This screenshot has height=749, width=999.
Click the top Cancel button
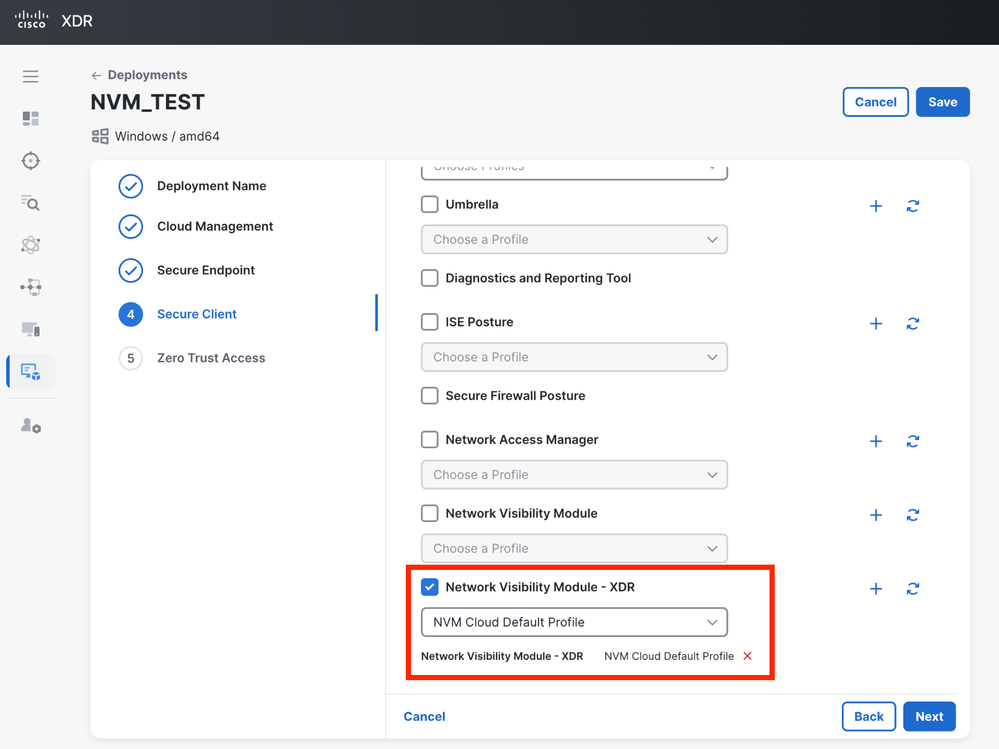[x=875, y=102]
